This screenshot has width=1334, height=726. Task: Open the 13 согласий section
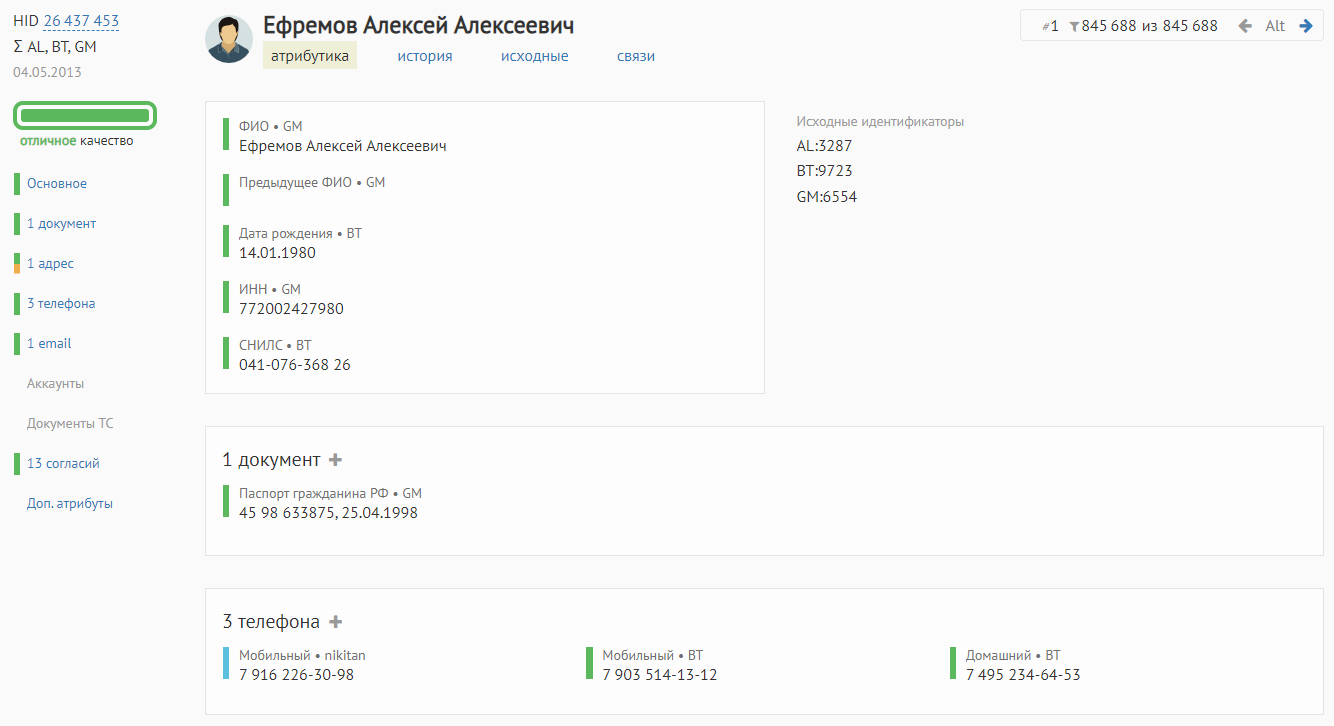coord(63,464)
